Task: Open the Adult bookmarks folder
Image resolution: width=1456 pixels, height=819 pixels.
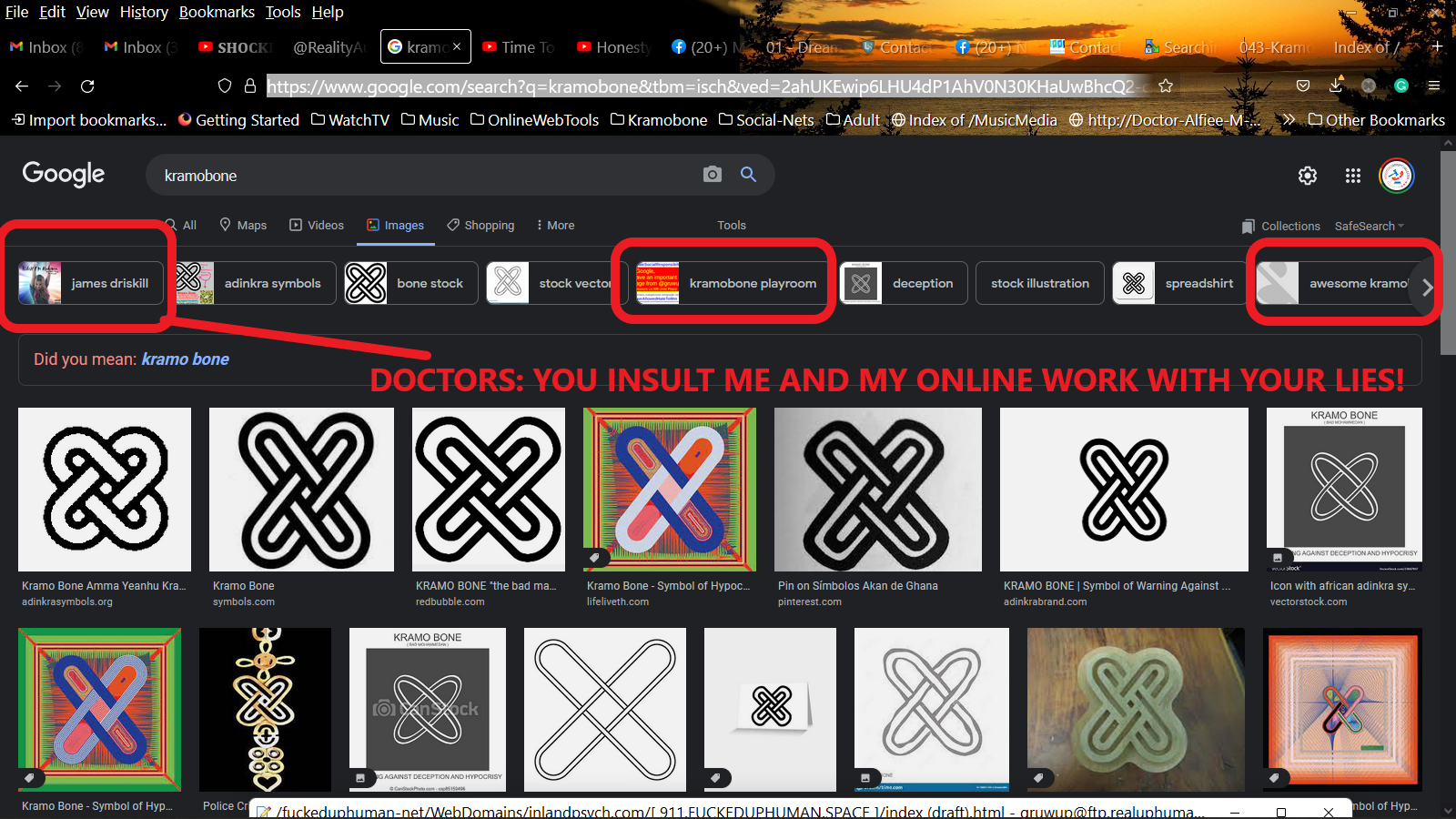Action: click(x=853, y=120)
